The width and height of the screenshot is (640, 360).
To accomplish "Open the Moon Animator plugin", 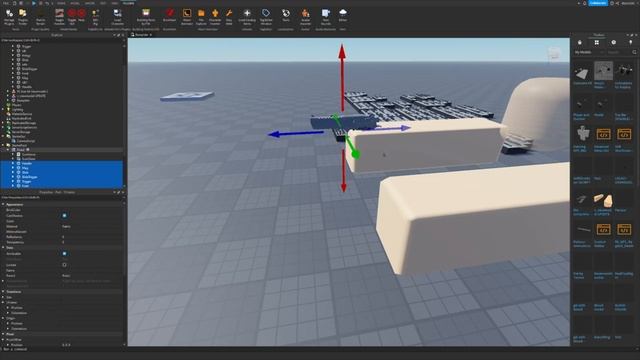I will point(187,17).
